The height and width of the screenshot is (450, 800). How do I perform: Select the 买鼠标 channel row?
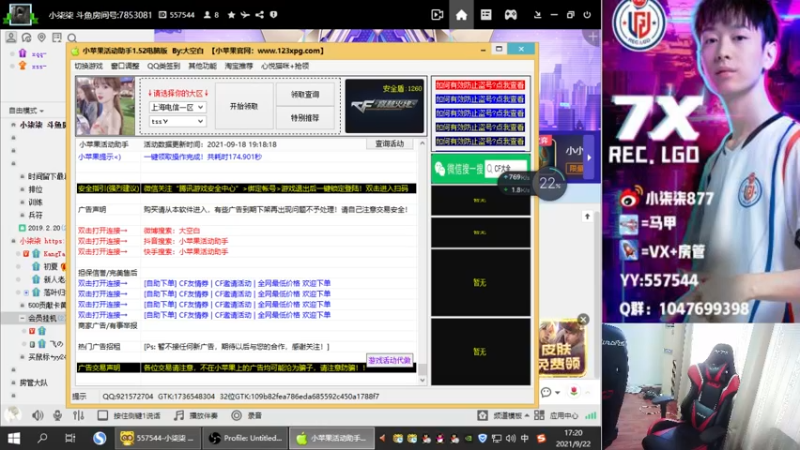(46, 357)
